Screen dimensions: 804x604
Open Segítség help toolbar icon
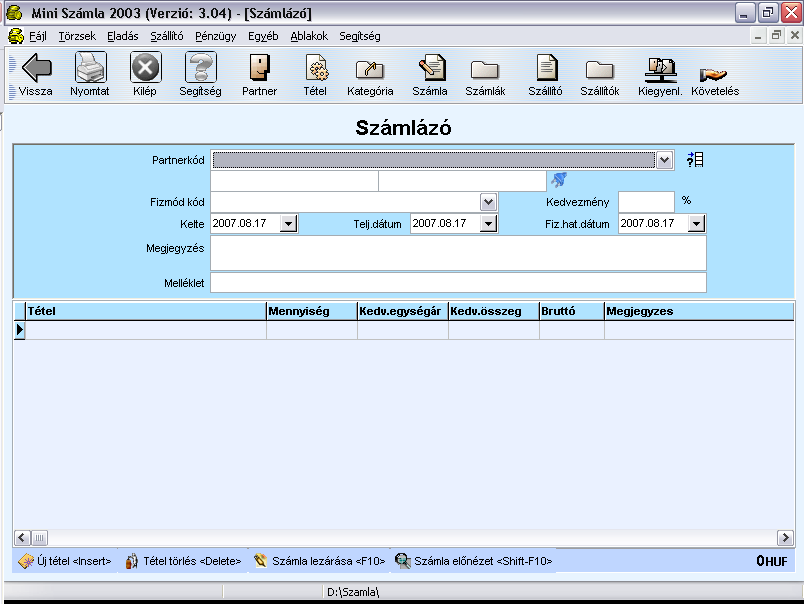point(200,67)
